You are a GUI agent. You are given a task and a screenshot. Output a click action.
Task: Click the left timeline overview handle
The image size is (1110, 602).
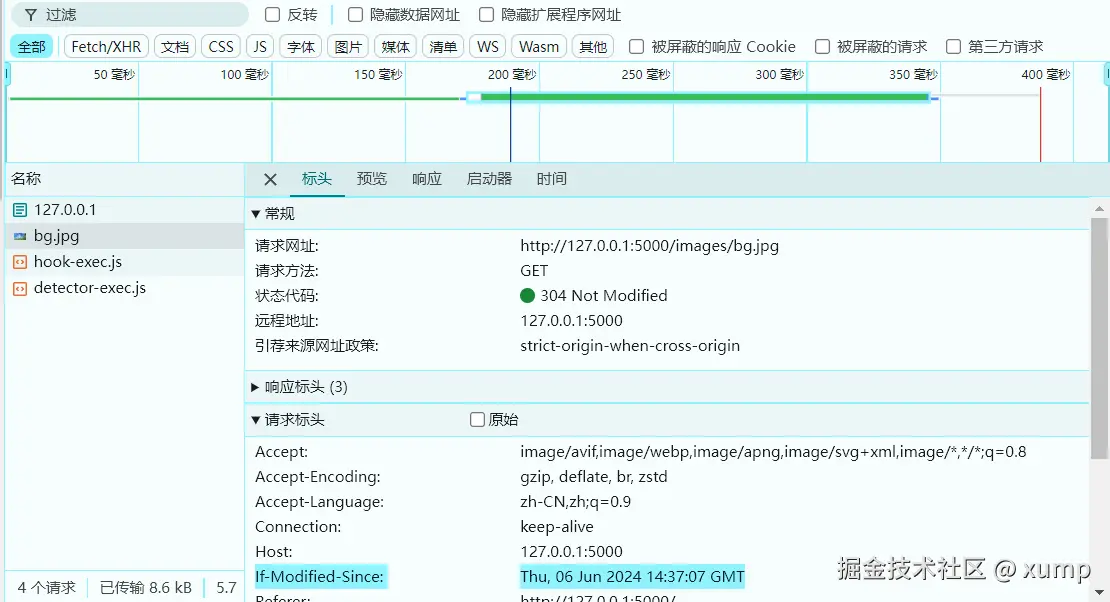(x=7, y=74)
